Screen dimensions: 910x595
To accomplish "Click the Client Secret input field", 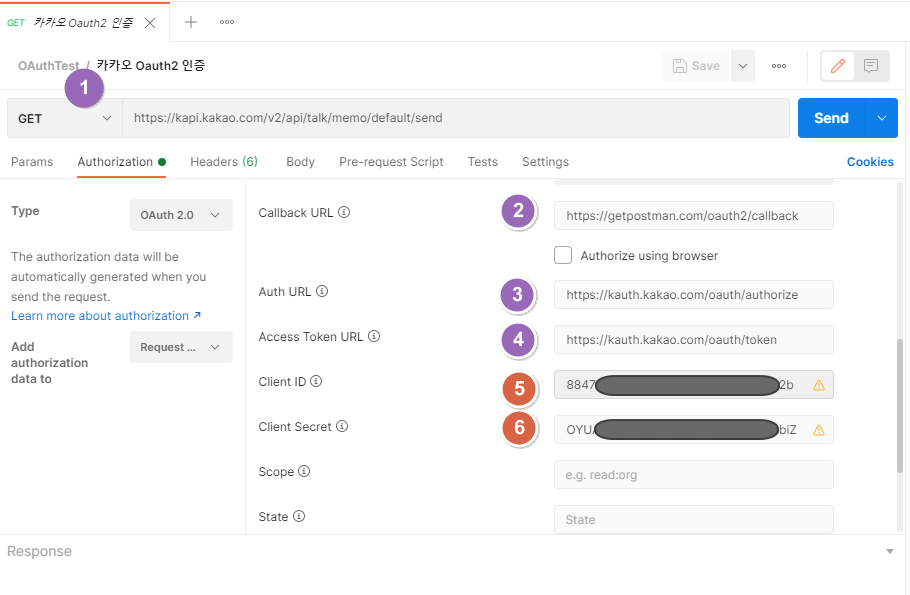I will click(x=694, y=430).
